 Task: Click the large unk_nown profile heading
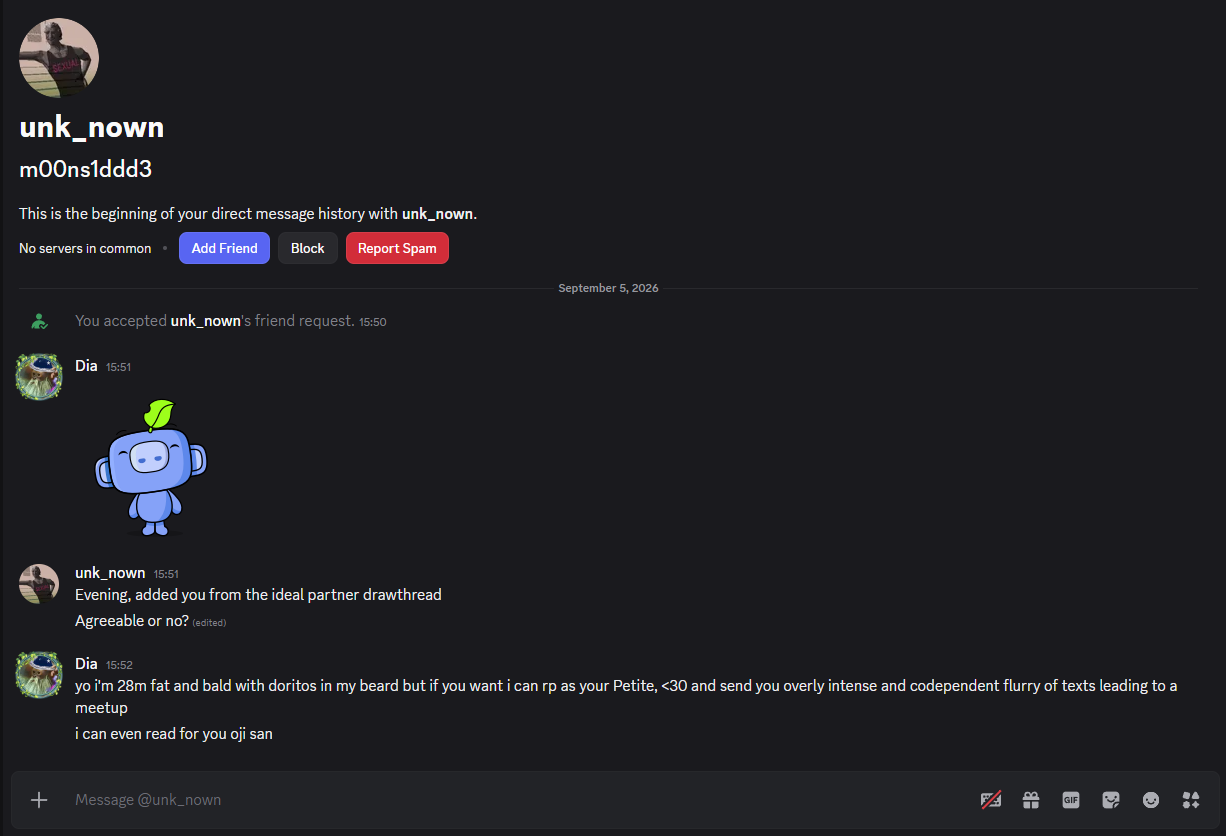tap(92, 128)
